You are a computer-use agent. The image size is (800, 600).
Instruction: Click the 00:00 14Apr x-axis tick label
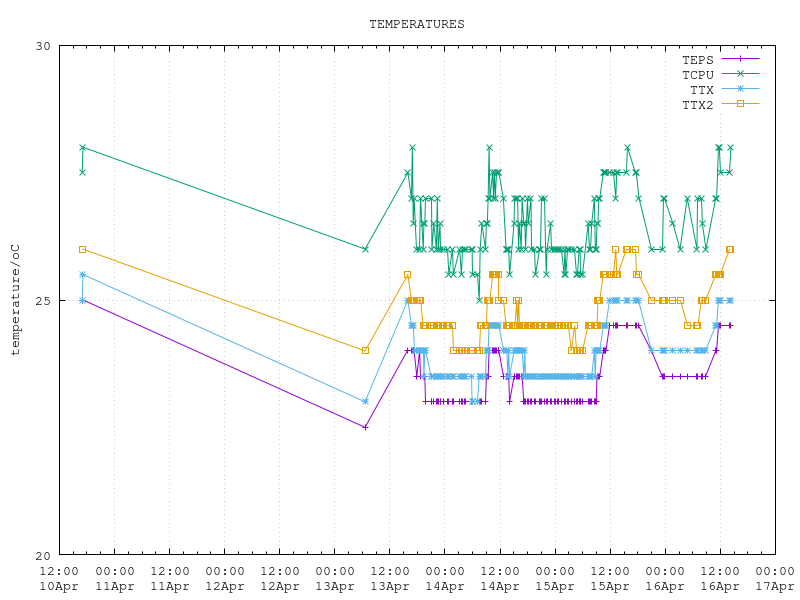pyautogui.click(x=445, y=577)
